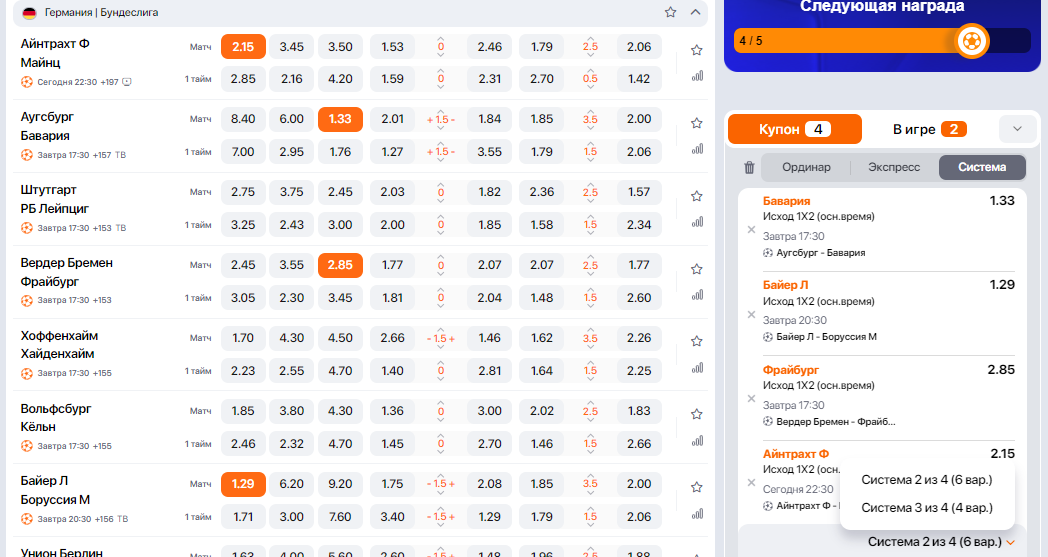Add Аугсбург – Бавария to favorites
Viewport: 1048px width, 557px height.
coord(696,123)
